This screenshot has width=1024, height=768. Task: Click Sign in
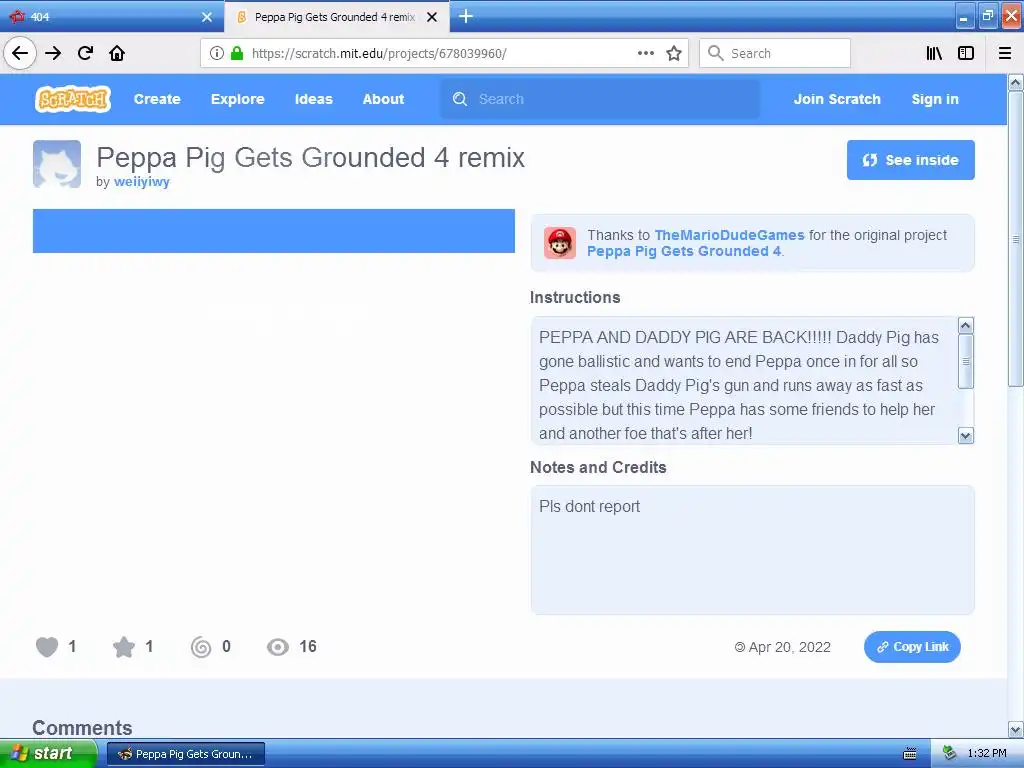coord(935,99)
